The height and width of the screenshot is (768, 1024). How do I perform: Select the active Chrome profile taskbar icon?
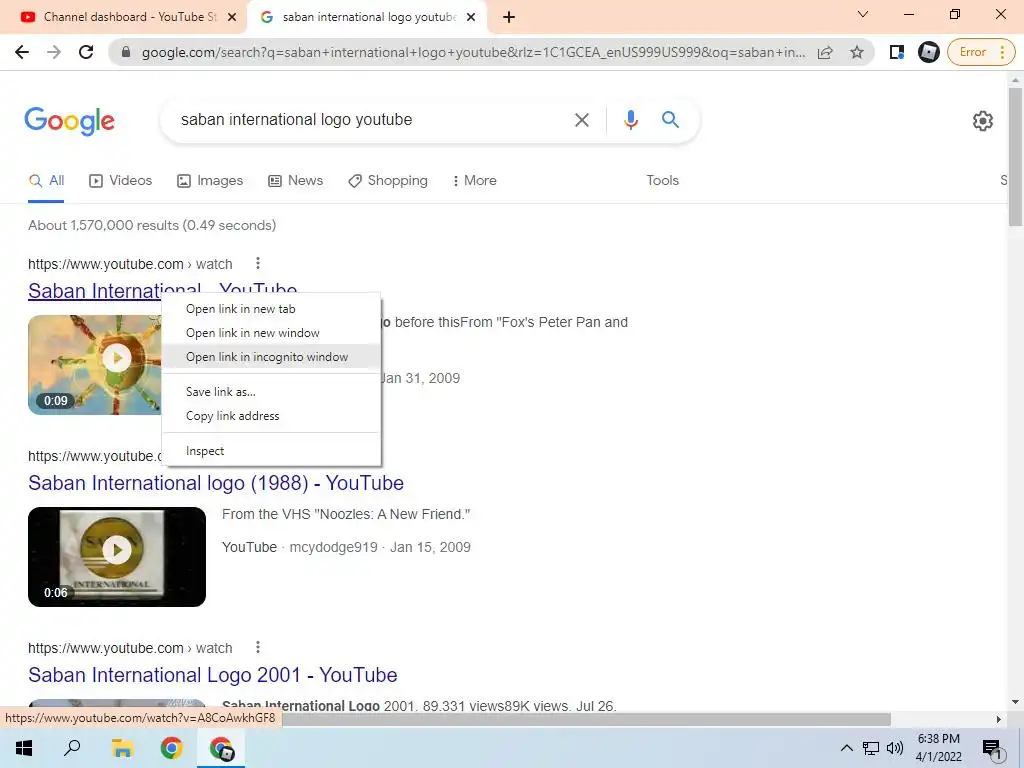(x=221, y=748)
